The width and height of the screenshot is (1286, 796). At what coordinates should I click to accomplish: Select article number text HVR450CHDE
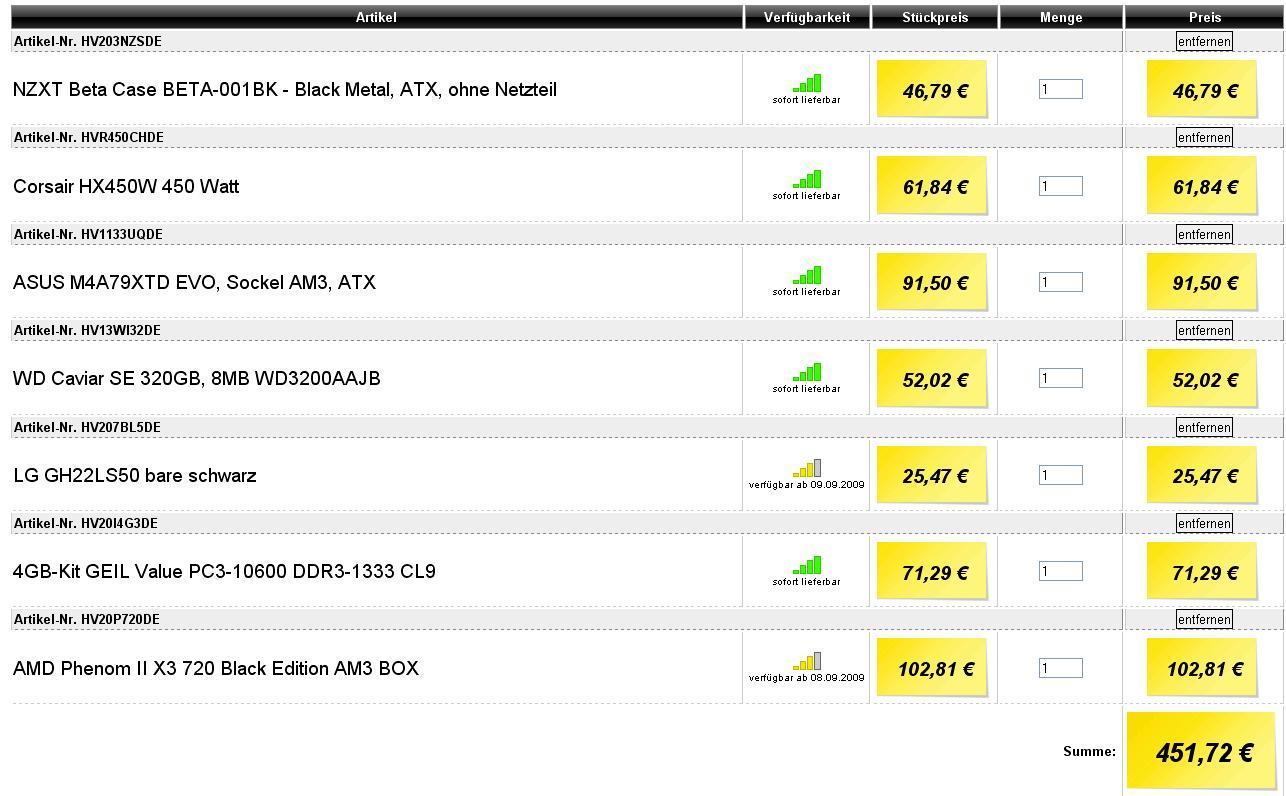point(122,137)
